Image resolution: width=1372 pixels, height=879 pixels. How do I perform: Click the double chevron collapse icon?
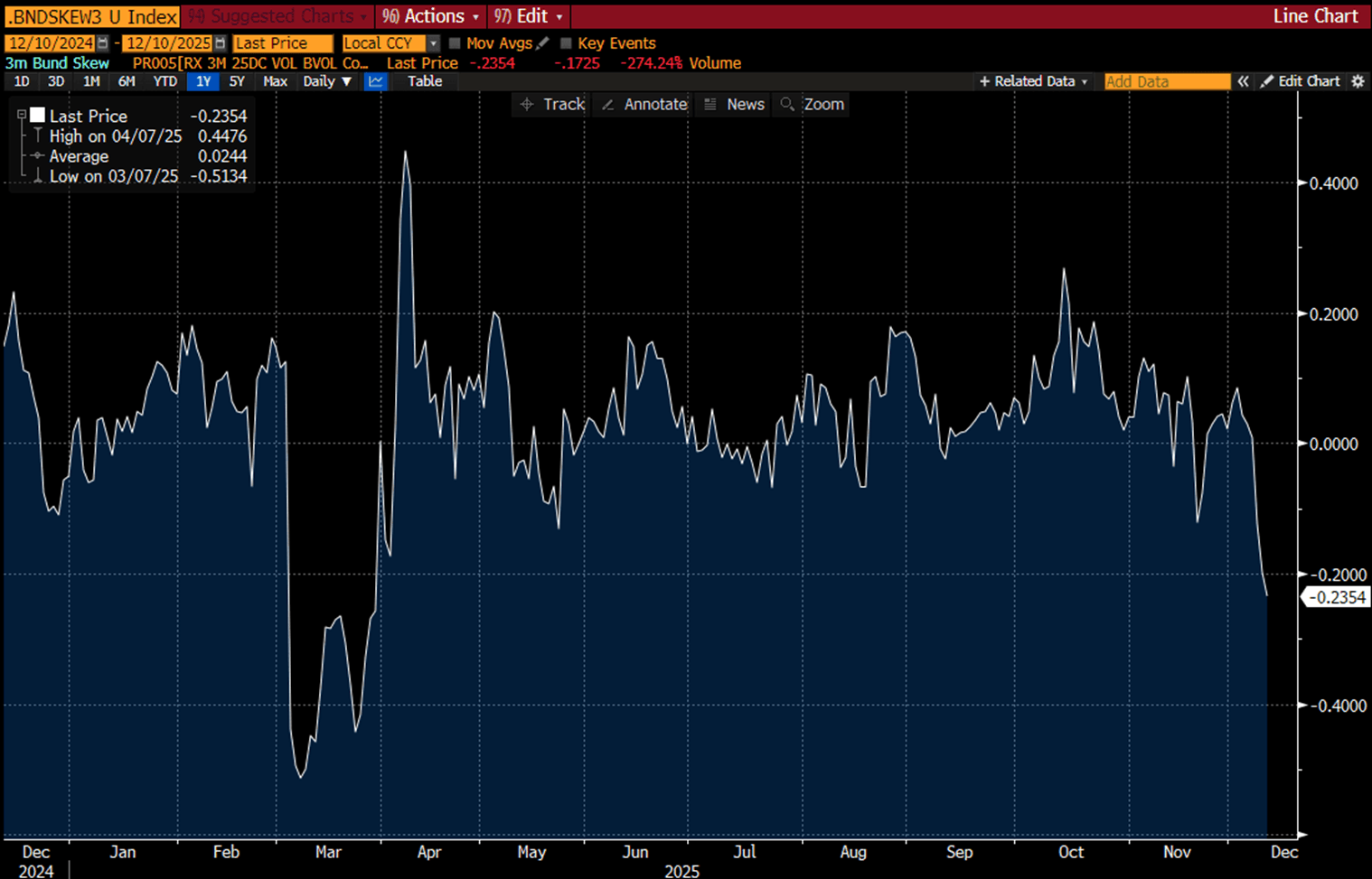click(x=1244, y=81)
